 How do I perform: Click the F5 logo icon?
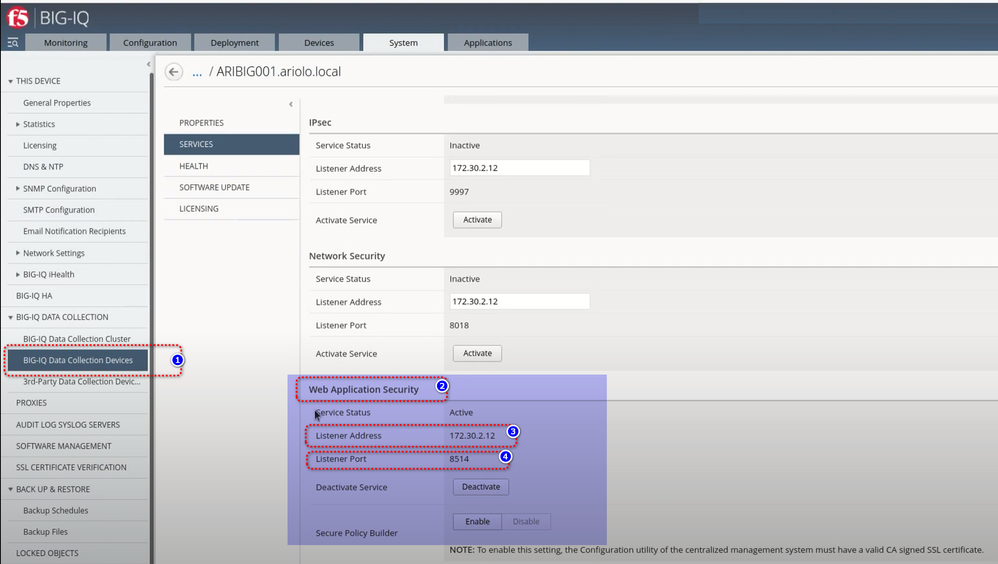coord(17,17)
